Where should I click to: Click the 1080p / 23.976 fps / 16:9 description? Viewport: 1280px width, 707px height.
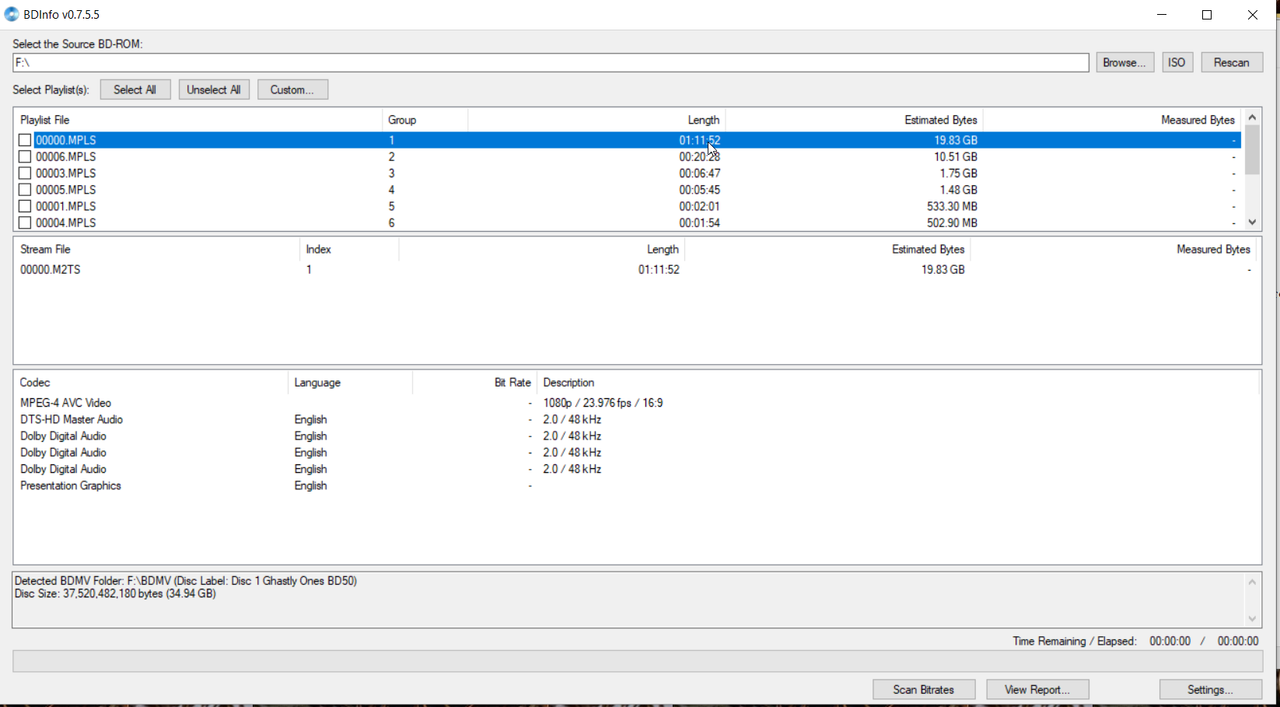point(603,403)
